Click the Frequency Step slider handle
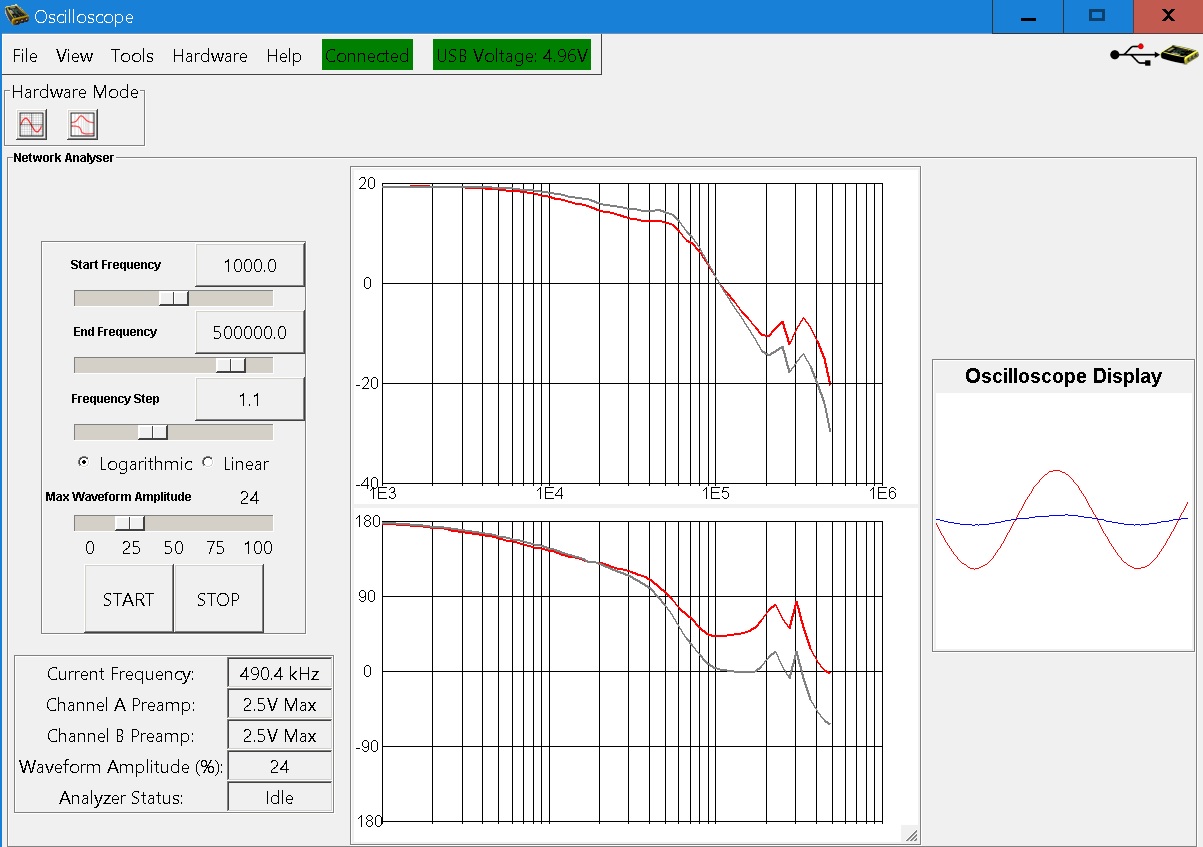This screenshot has height=847, width=1203. [x=153, y=432]
